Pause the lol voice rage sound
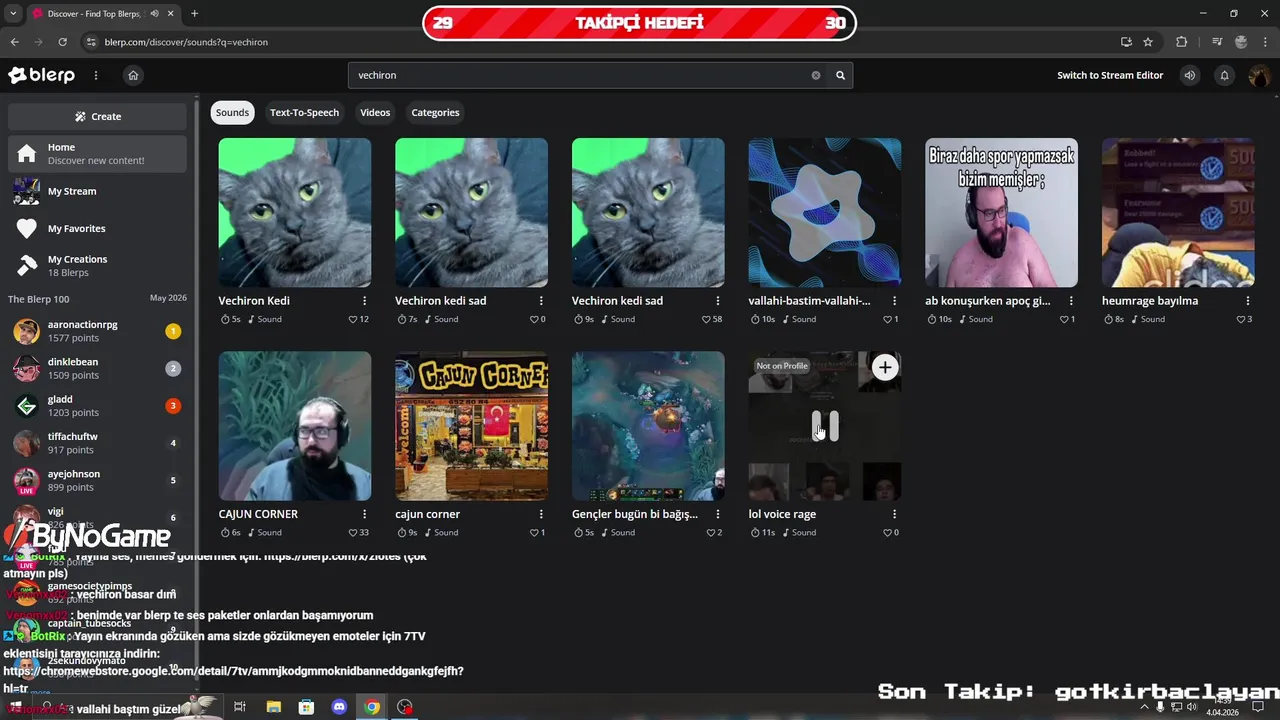Viewport: 1280px width, 720px height. coord(825,426)
